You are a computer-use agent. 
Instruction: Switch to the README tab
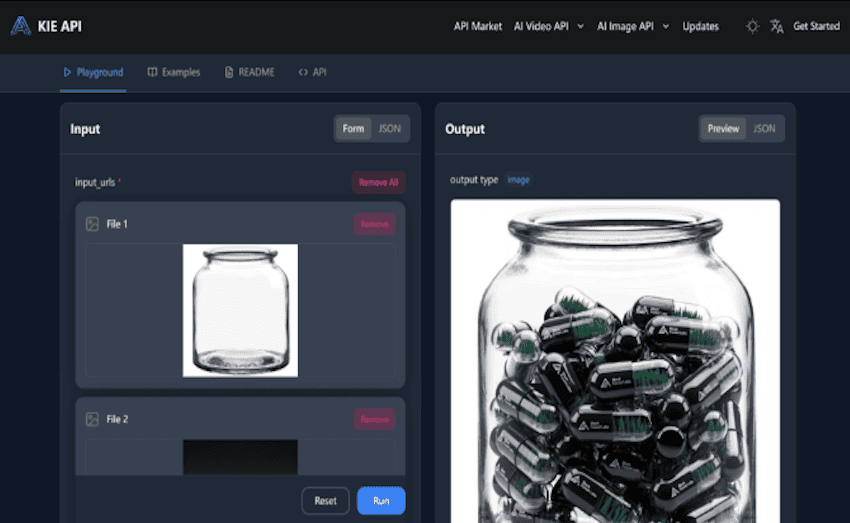pyautogui.click(x=249, y=72)
